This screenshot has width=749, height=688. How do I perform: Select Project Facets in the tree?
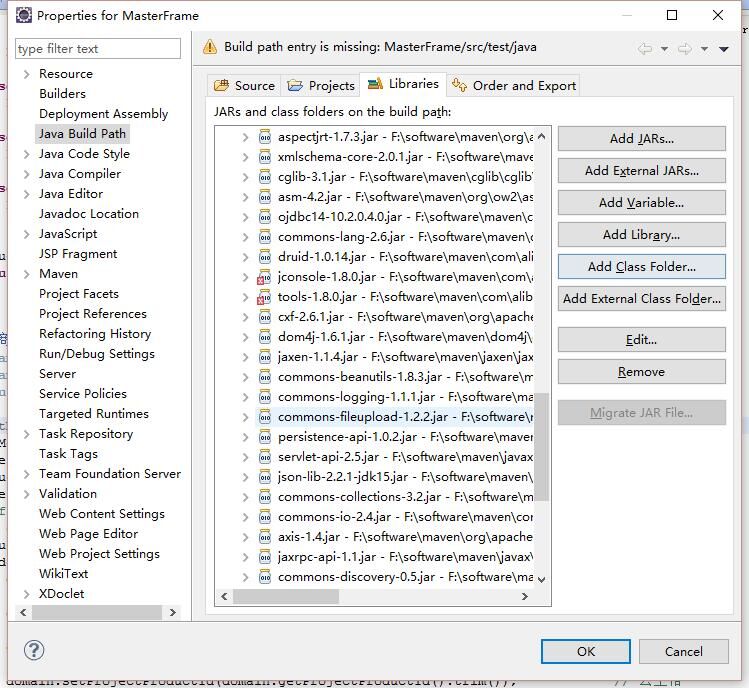tap(79, 294)
